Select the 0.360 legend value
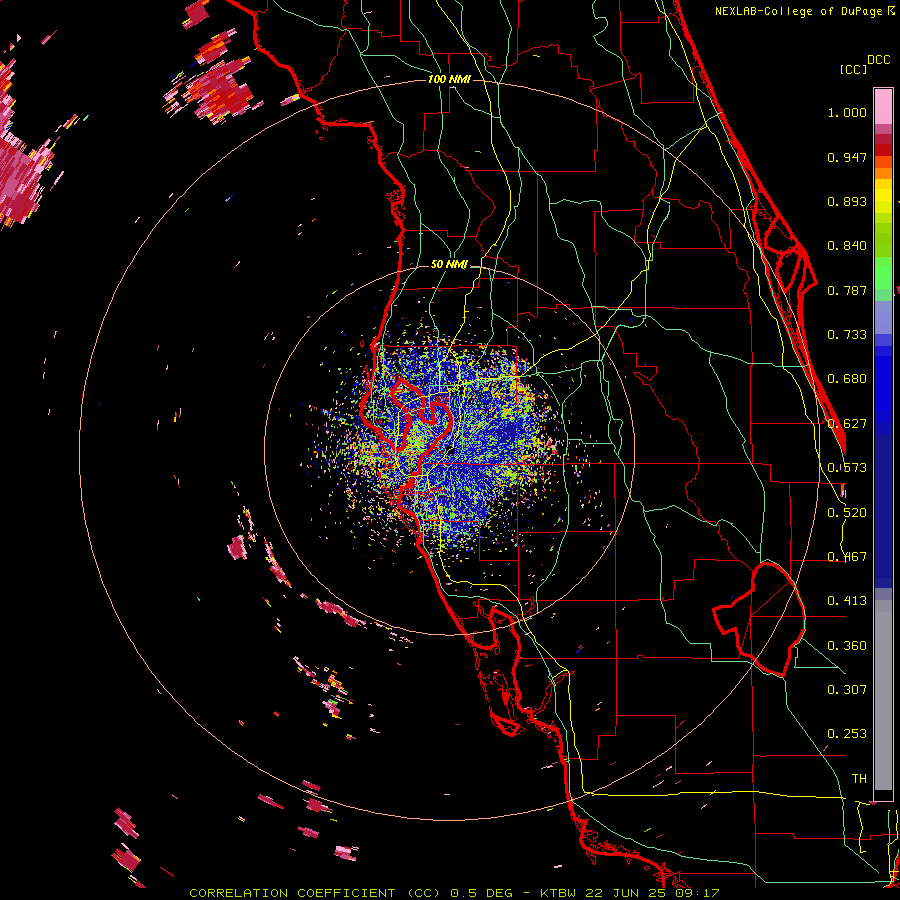Screen dimensions: 900x900 (847, 646)
